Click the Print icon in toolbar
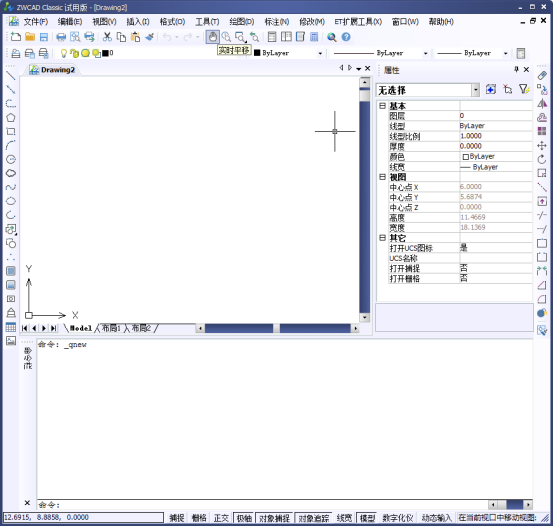Viewport: 553px width, 527px height. point(61,37)
